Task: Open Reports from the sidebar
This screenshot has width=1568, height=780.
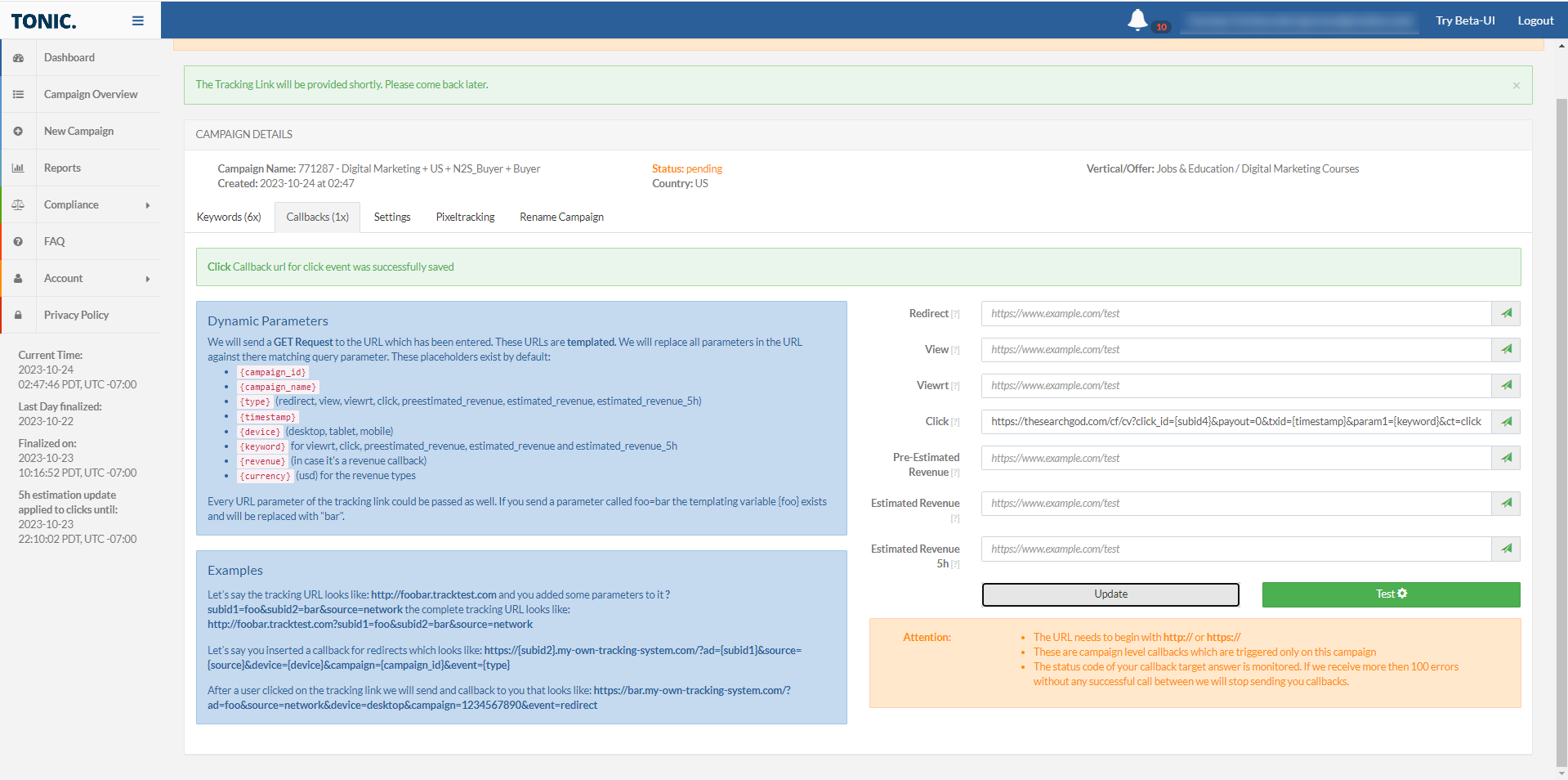Action: [62, 168]
